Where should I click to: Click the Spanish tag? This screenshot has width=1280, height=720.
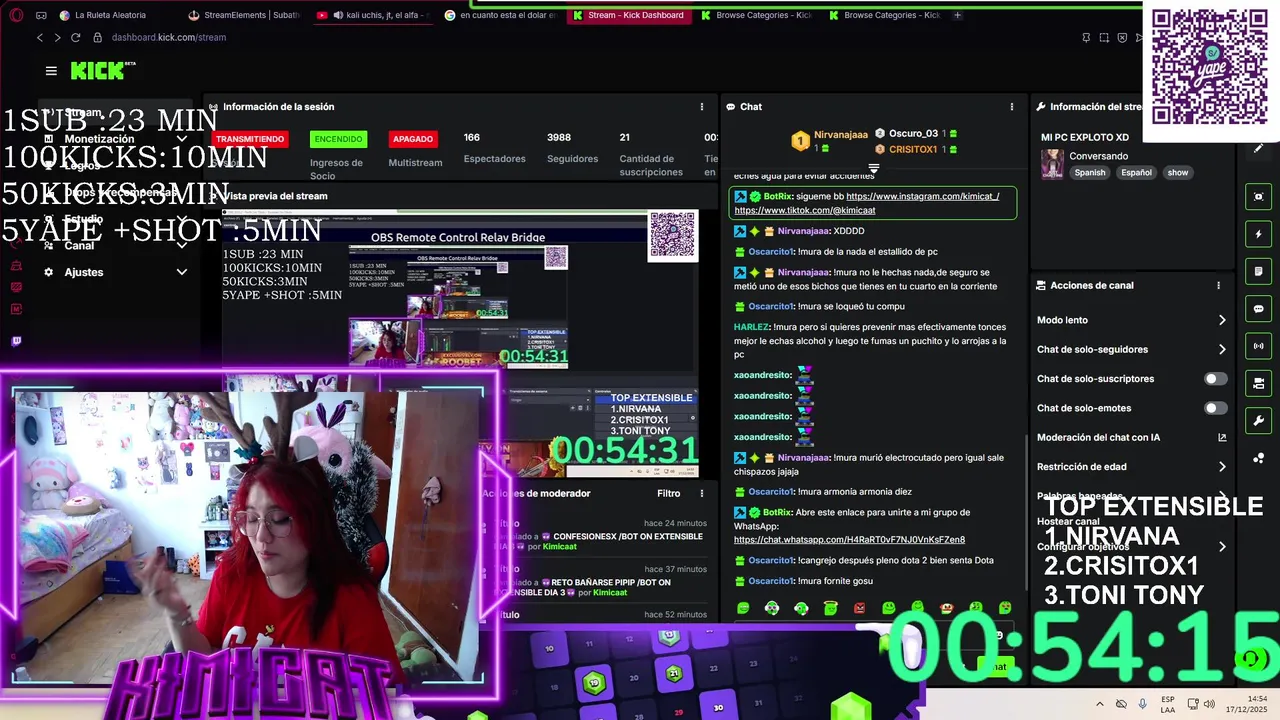[1090, 173]
